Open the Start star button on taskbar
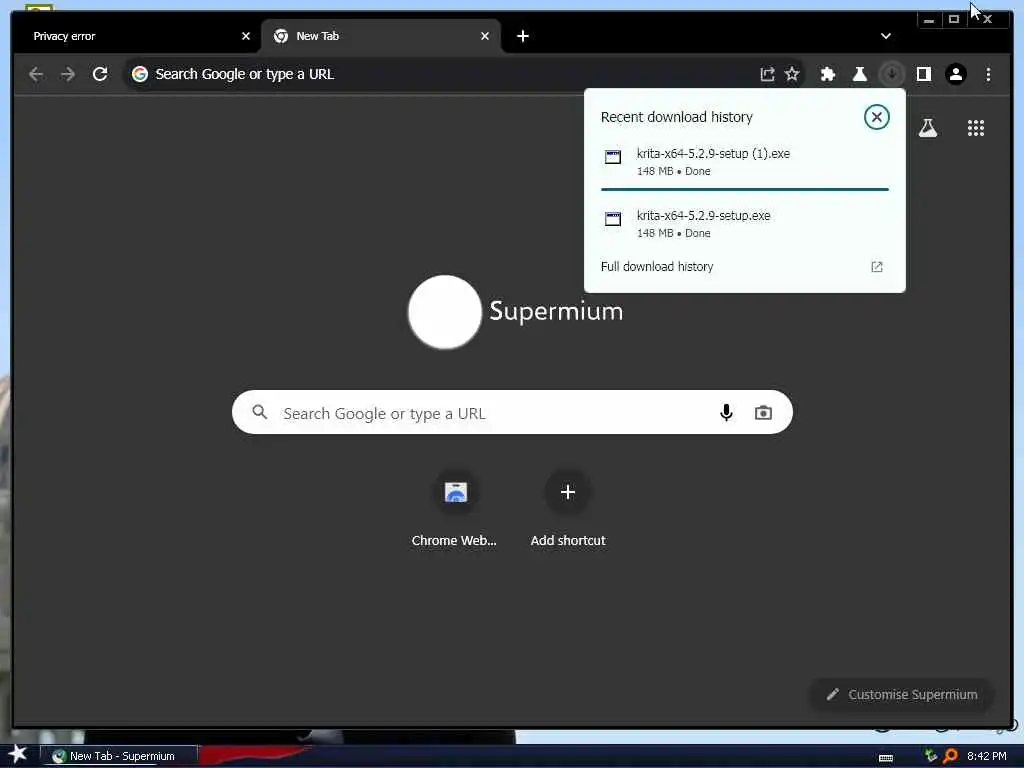 tap(17, 755)
